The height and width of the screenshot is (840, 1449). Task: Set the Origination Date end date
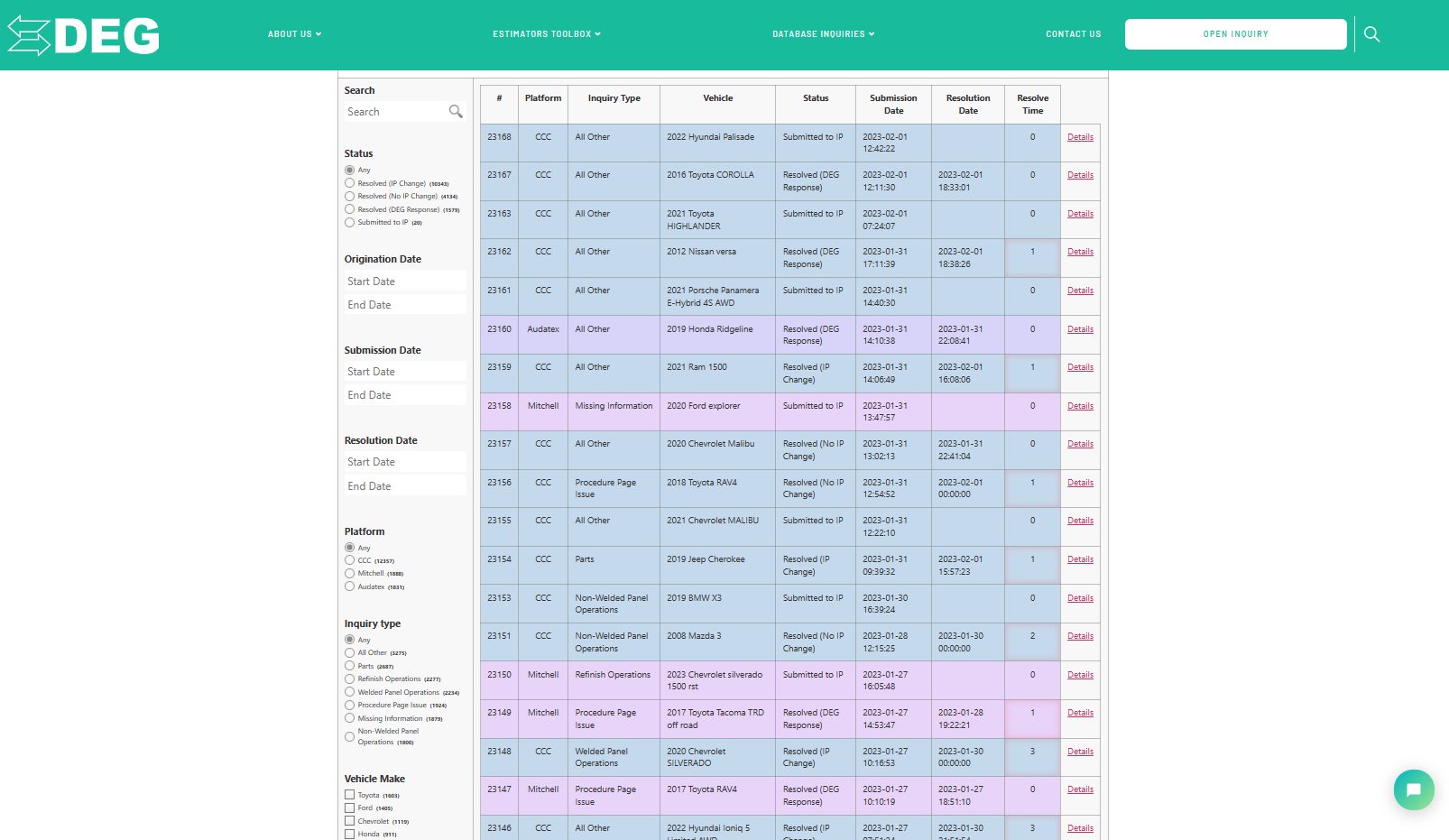pos(405,305)
